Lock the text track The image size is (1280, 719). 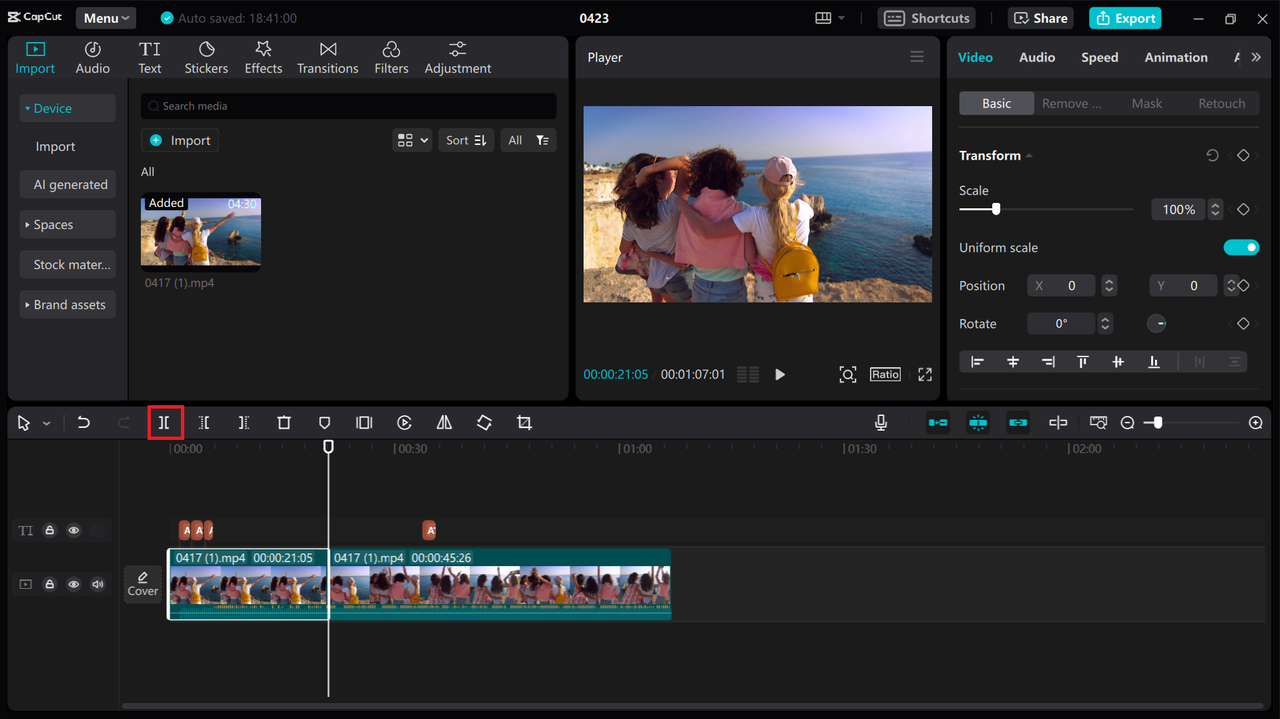pos(49,530)
